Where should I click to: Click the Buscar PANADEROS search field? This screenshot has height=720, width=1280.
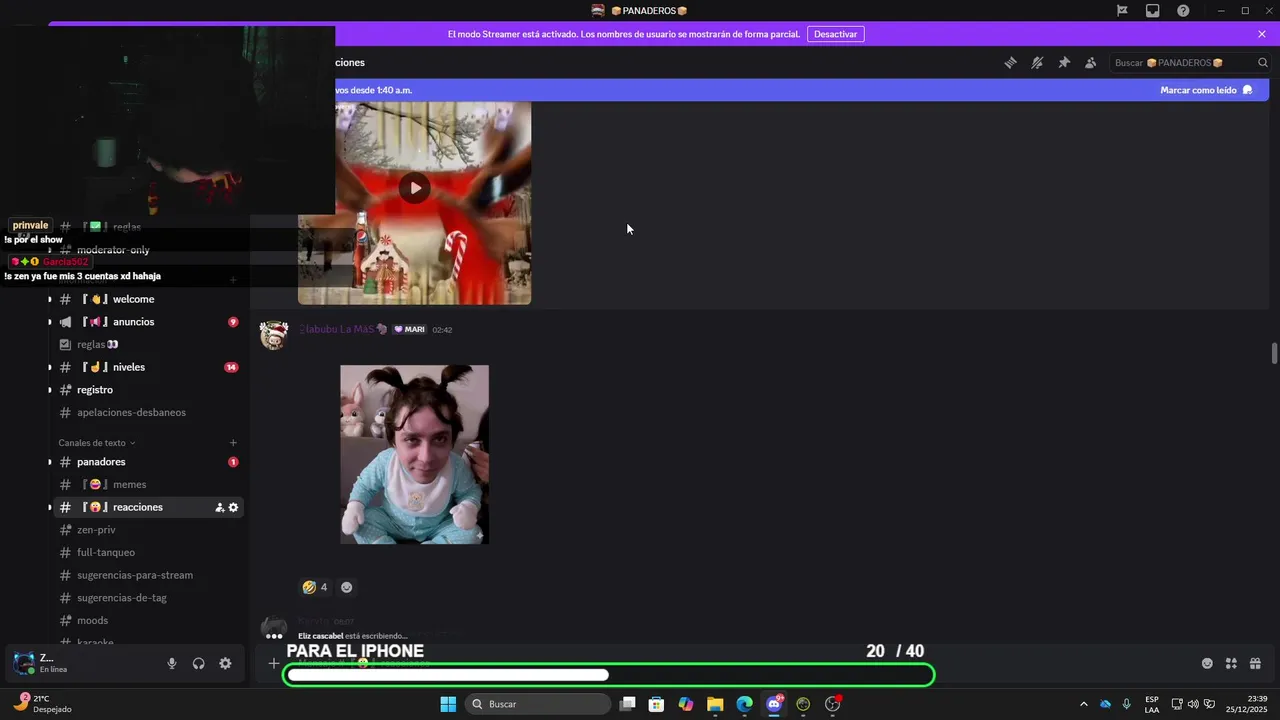coord(1190,62)
